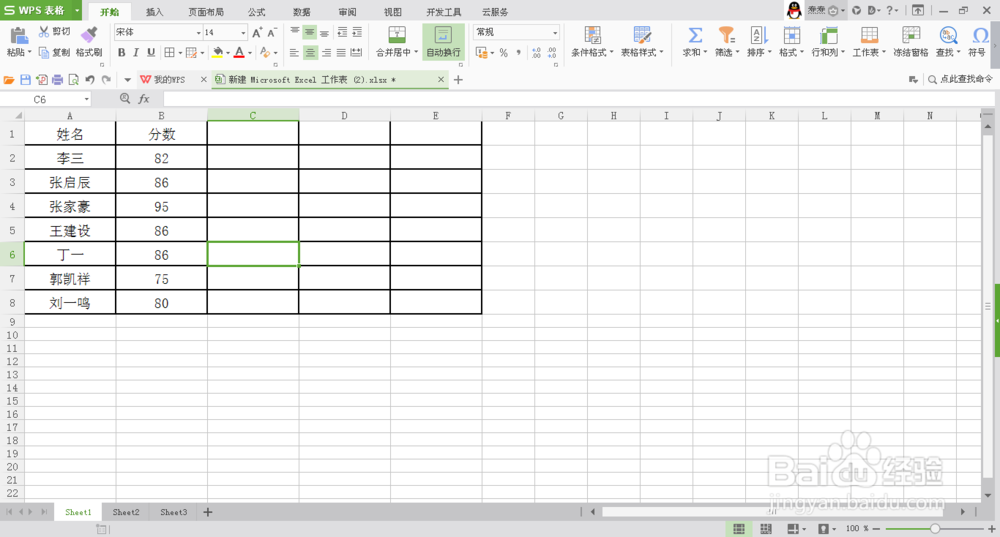
Task: Toggle top-row vertical center alignment
Action: pyautogui.click(x=309, y=32)
